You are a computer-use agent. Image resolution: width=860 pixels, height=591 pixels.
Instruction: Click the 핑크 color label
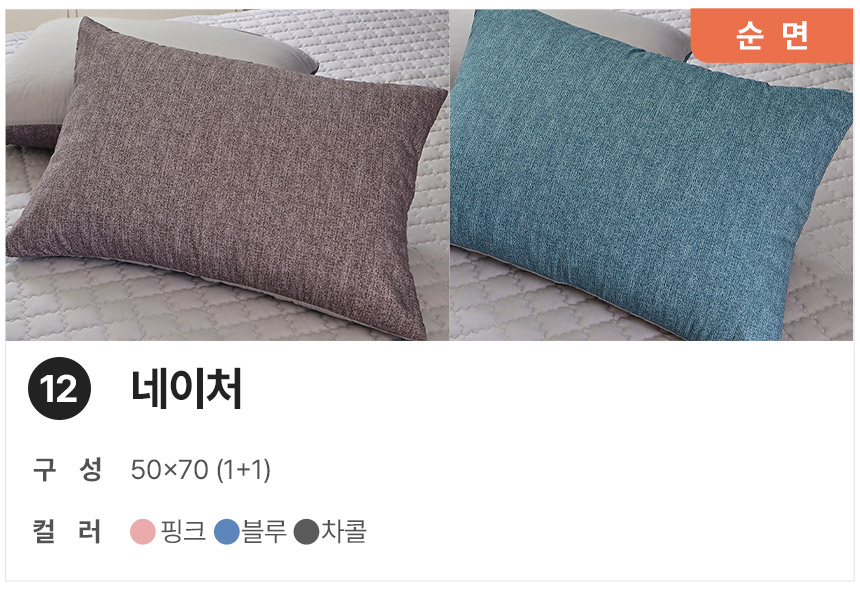[x=183, y=531]
